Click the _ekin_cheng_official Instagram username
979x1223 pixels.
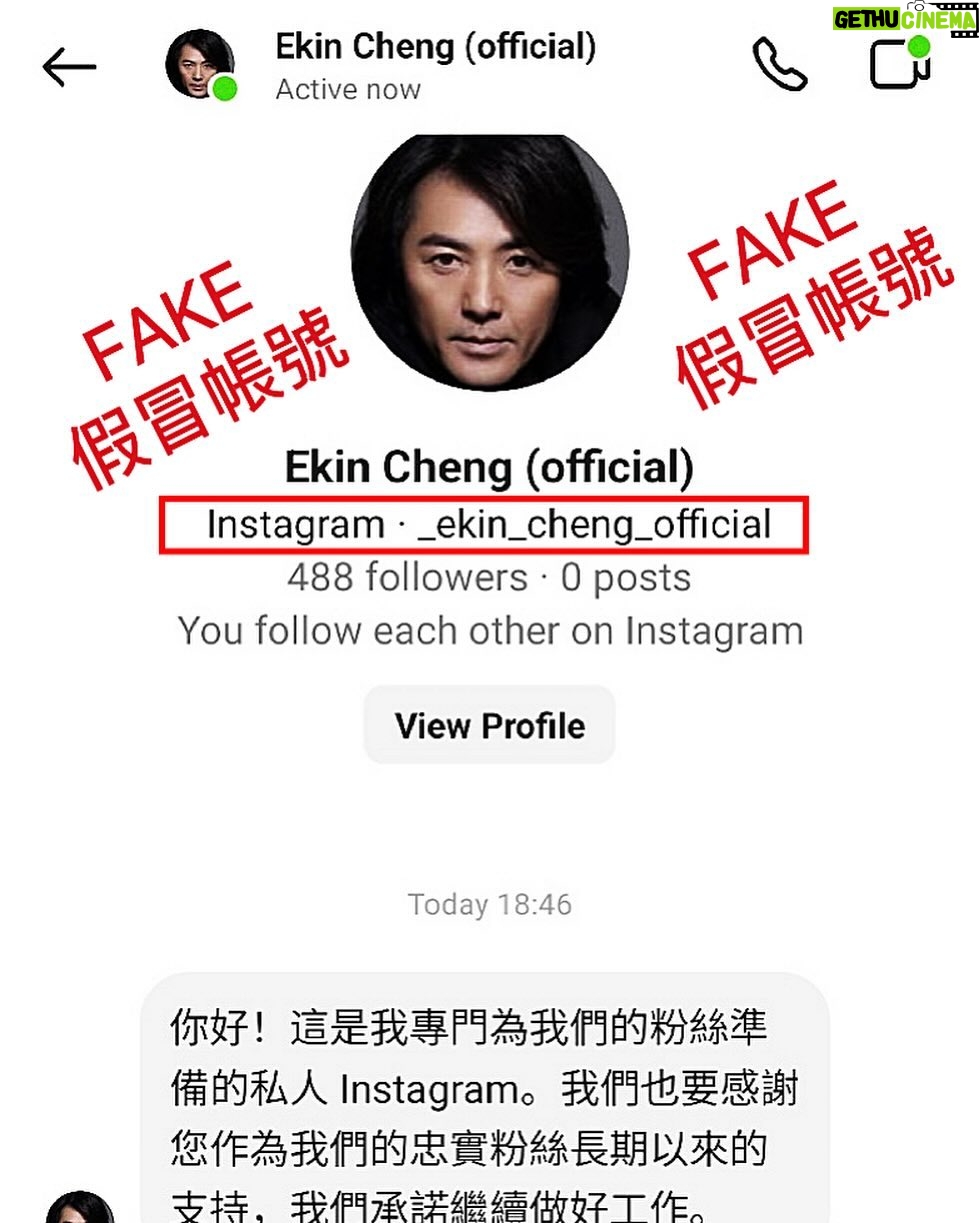pos(595,524)
